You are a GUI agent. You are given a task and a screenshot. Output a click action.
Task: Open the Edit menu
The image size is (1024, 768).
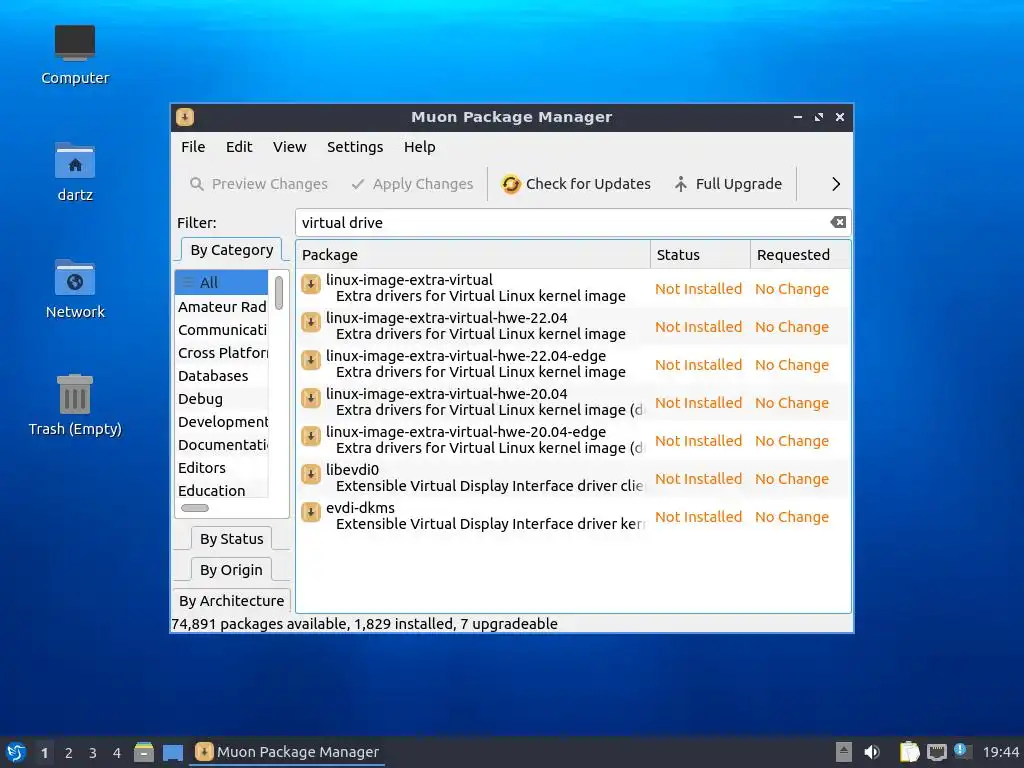[239, 147]
